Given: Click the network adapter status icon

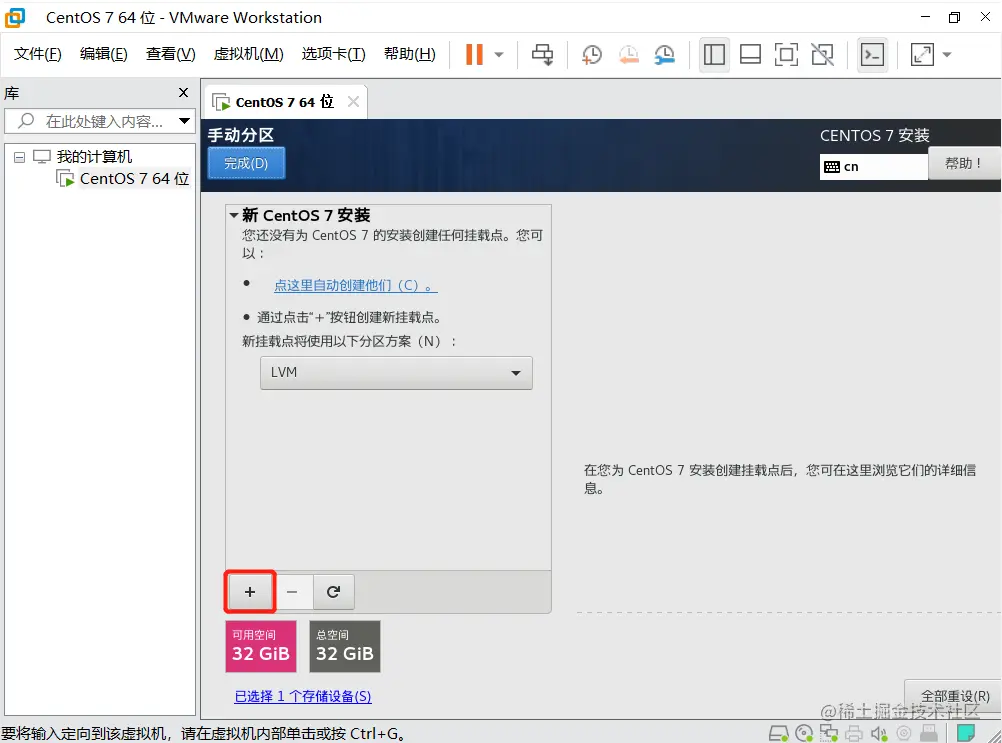Looking at the screenshot, I should pyautogui.click(x=829, y=733).
